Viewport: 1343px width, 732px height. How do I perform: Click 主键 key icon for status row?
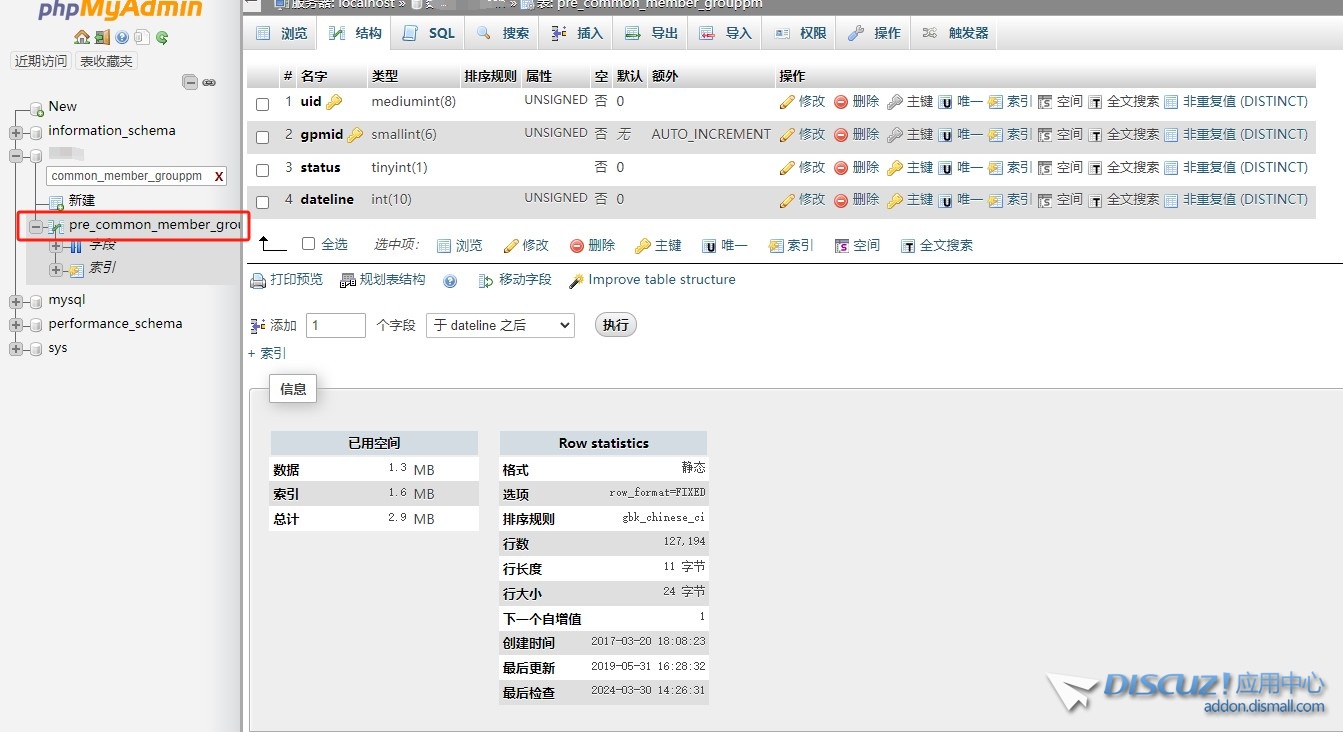pyautogui.click(x=895, y=168)
